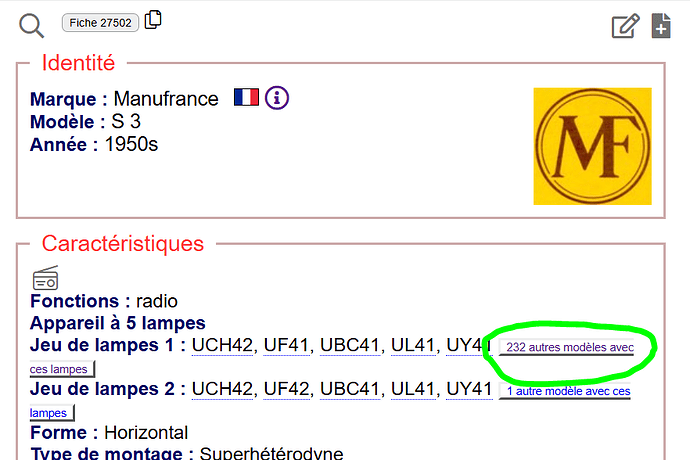Open the UBC41 link in Jeu de lampes 1

(349, 345)
